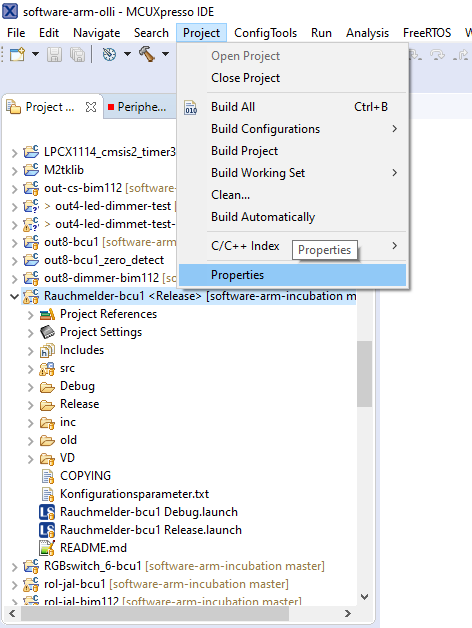Open the FreeRTOS menu
Viewport: 472px width, 628px height.
(427, 33)
